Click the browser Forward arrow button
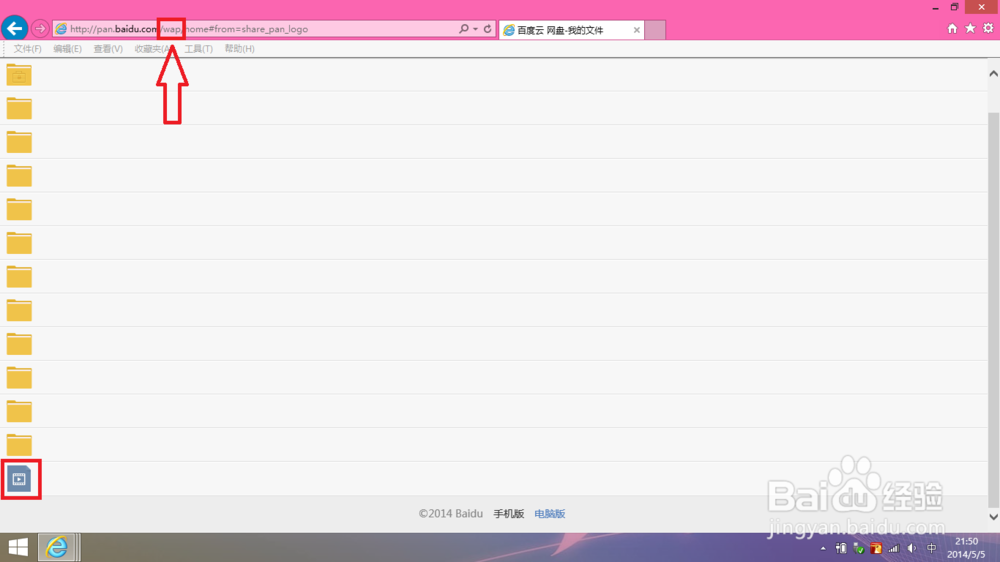The height and width of the screenshot is (562, 1000). click(x=40, y=29)
